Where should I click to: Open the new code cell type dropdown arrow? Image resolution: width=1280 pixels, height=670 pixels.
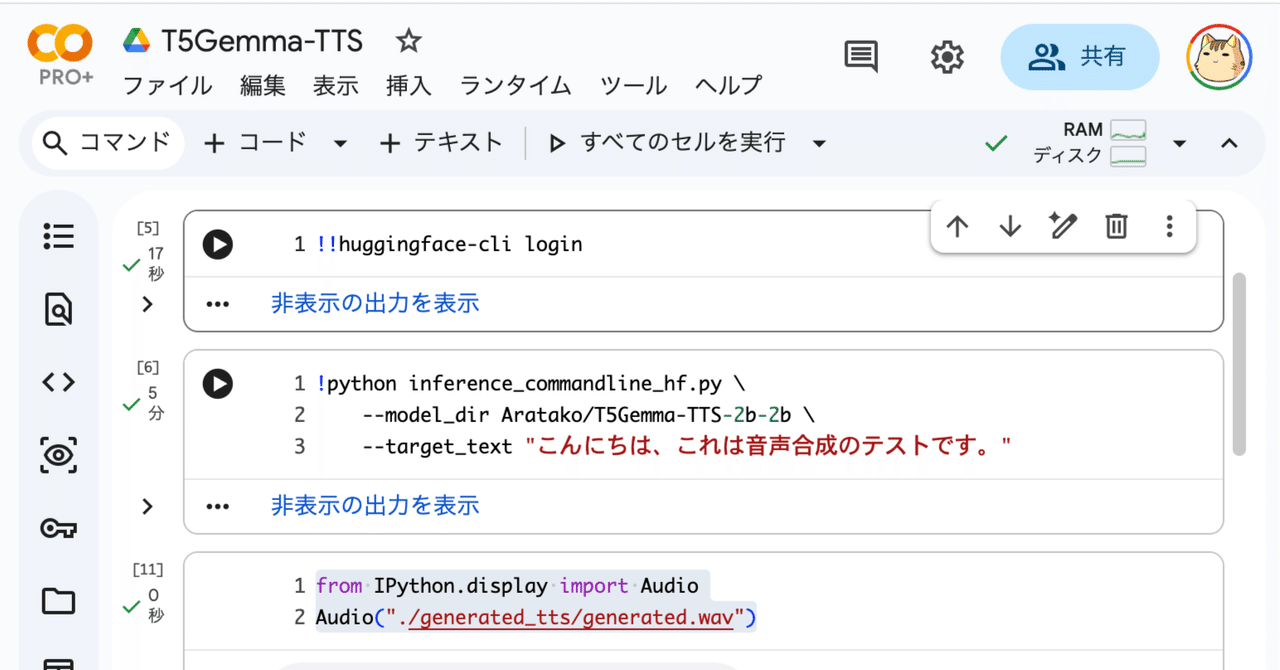[x=341, y=142]
